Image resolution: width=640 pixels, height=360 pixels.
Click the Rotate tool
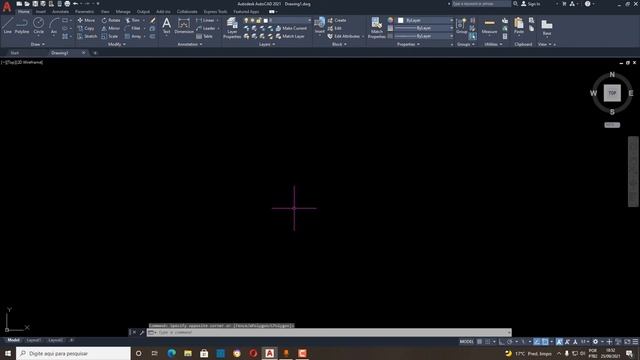111,20
